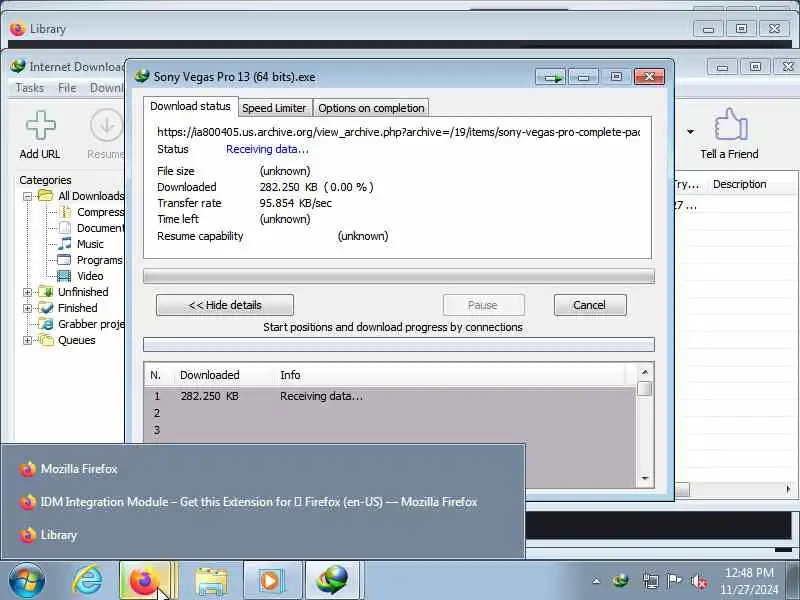The width and height of the screenshot is (800, 600).
Task: Click Internet Download Manager taskbar icon
Action: coord(333,581)
